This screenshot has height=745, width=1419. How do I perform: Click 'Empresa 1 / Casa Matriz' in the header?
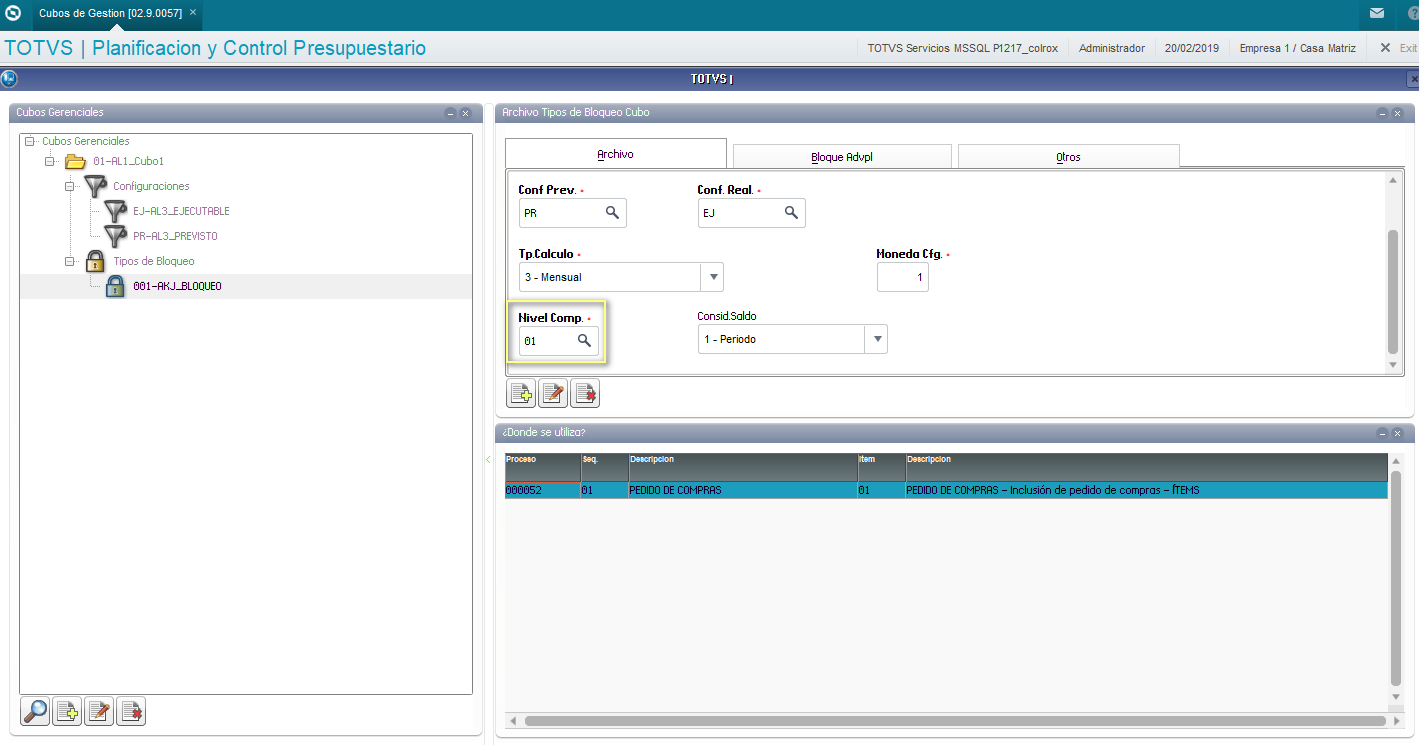[1296, 48]
